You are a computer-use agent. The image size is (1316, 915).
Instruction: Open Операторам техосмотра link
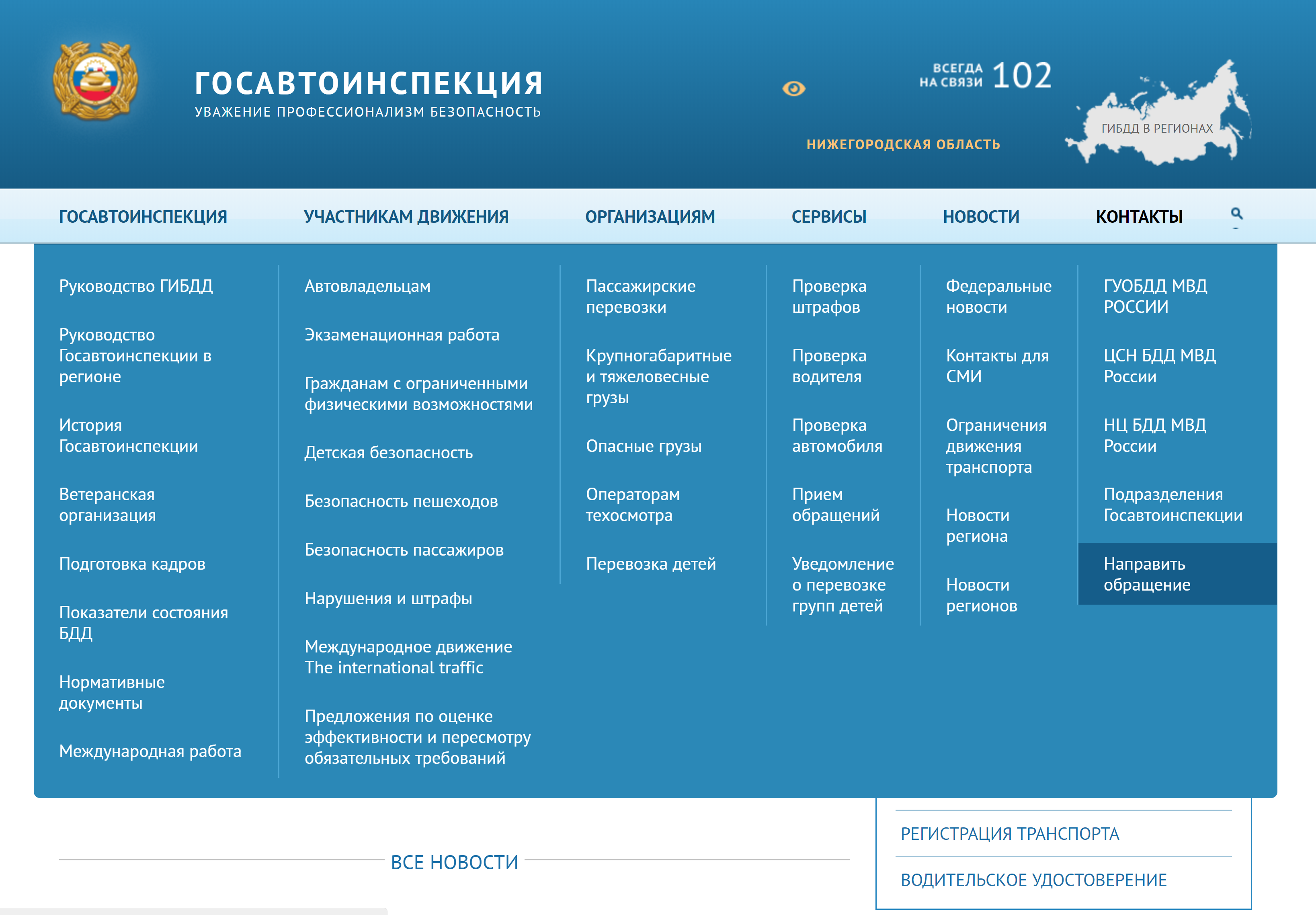633,505
